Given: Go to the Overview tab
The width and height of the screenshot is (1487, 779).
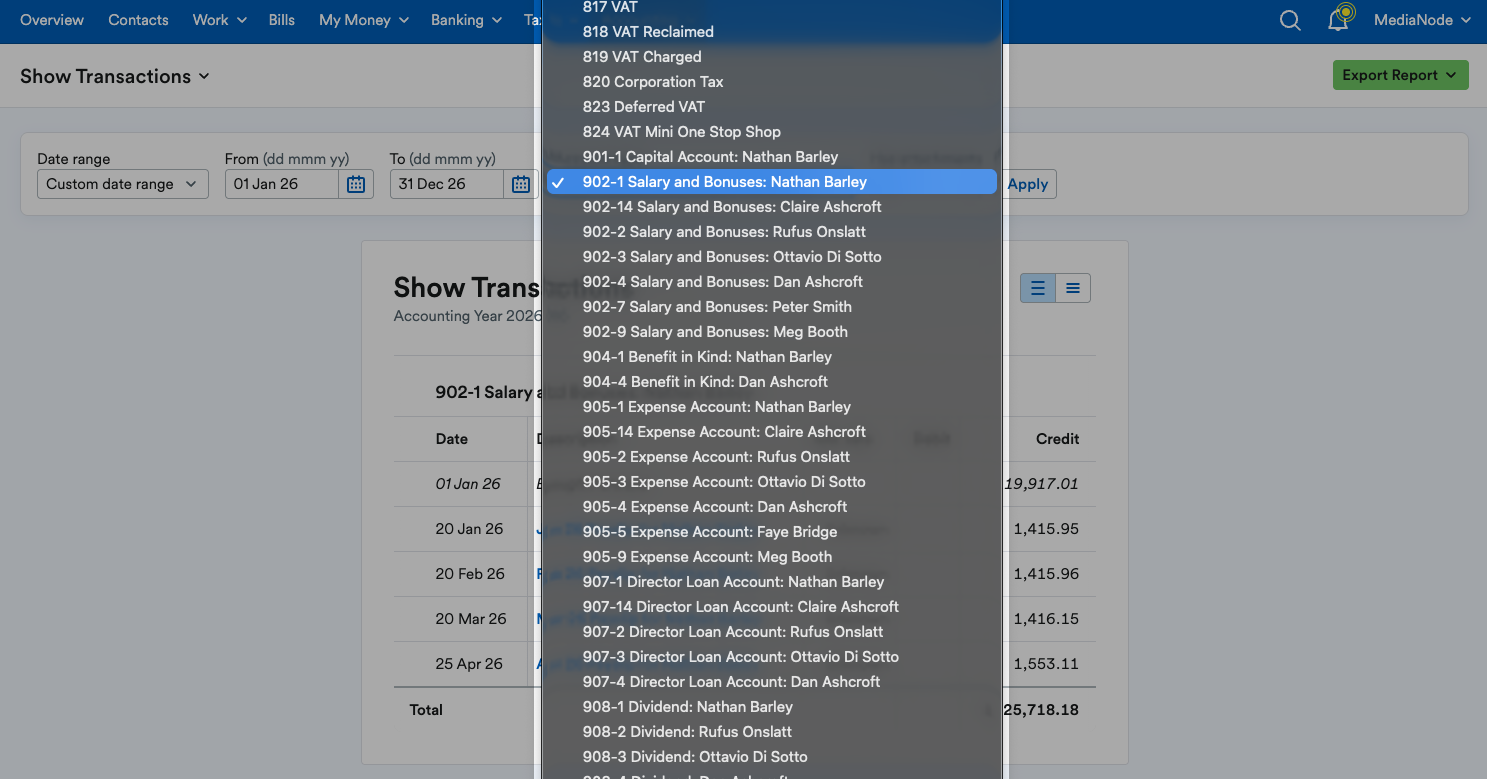Looking at the screenshot, I should [x=52, y=20].
